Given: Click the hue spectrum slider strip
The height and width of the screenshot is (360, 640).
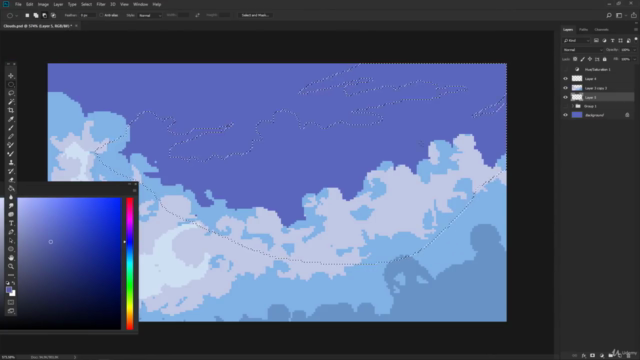Looking at the screenshot, I should click(130, 264).
